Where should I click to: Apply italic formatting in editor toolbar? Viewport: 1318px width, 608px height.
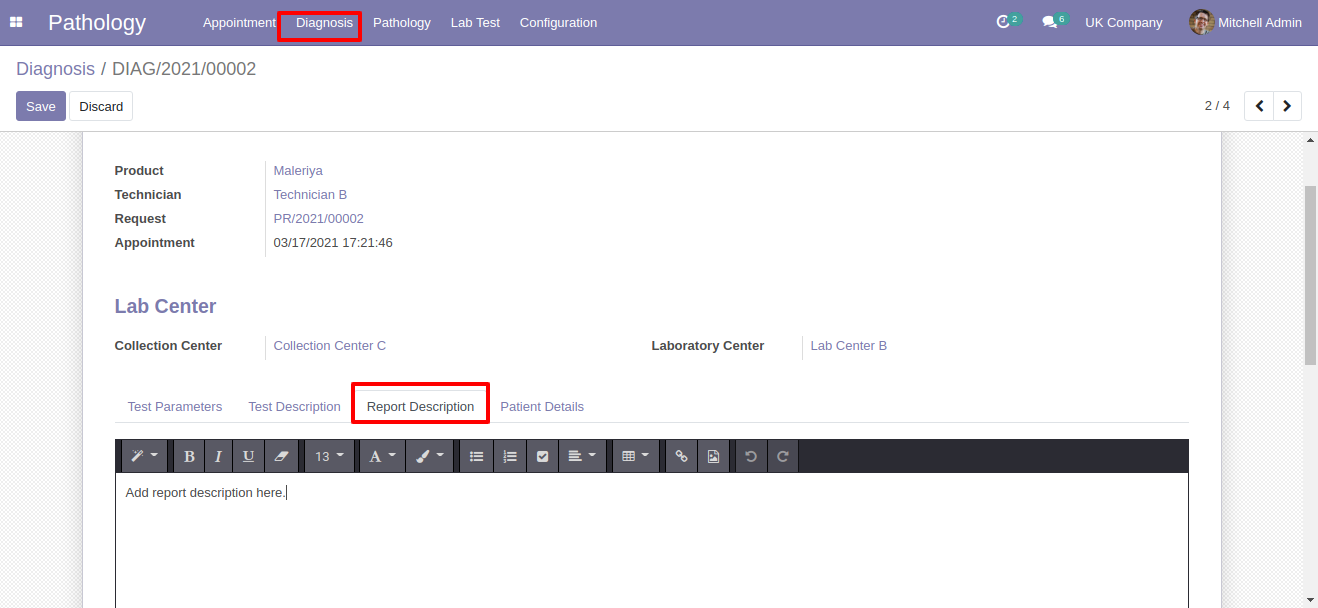click(x=218, y=456)
